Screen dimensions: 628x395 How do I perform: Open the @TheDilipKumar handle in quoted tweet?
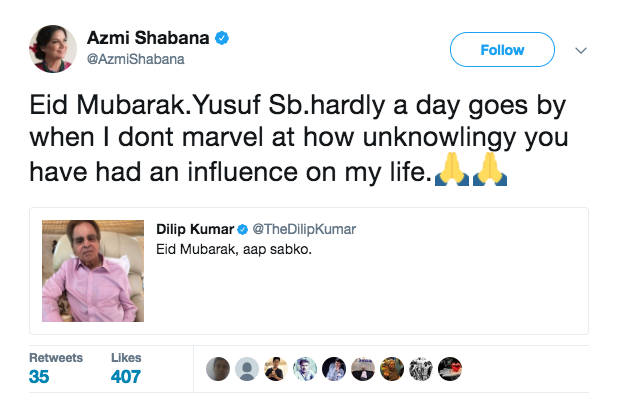coord(304,229)
